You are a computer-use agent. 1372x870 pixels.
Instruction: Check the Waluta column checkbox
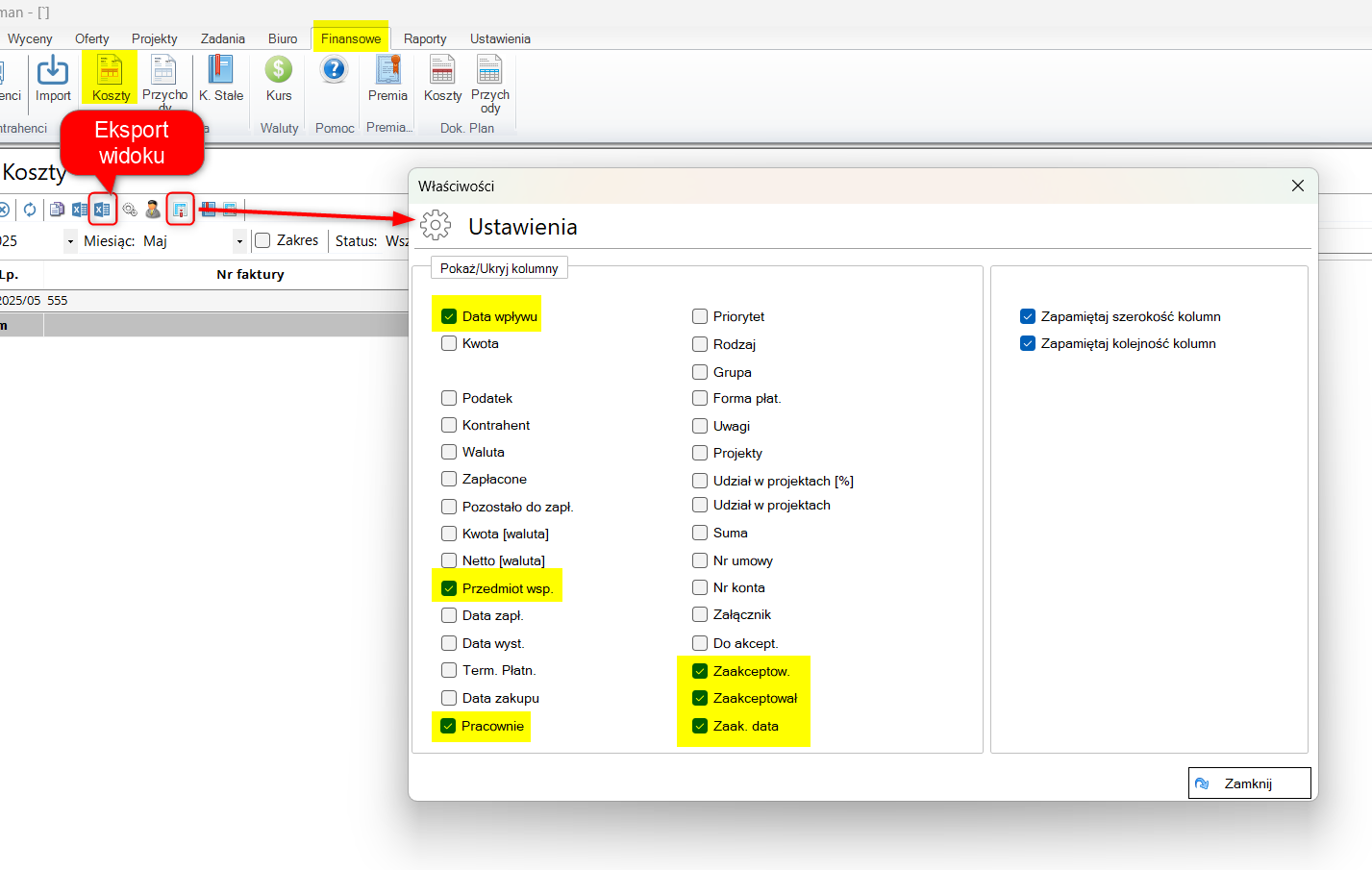(x=449, y=452)
